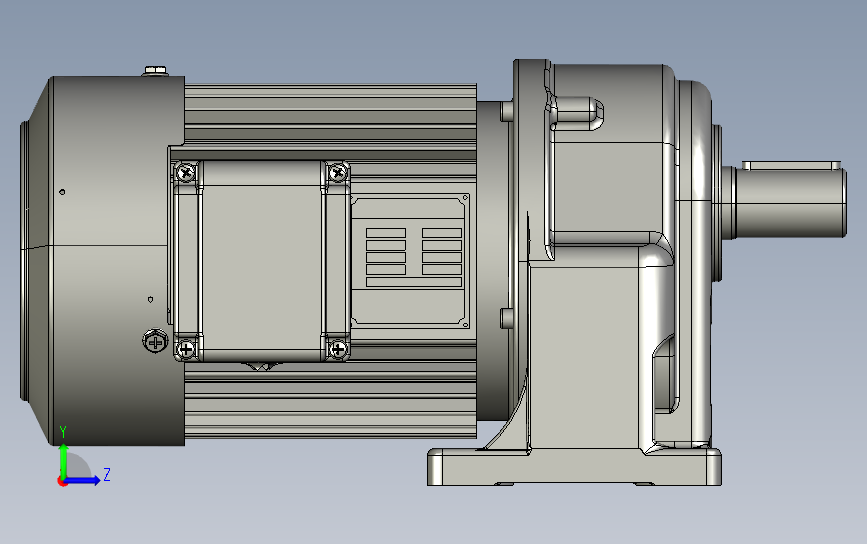Pick the bottom-right terminal box screw
The image size is (867, 544).
pos(338,349)
